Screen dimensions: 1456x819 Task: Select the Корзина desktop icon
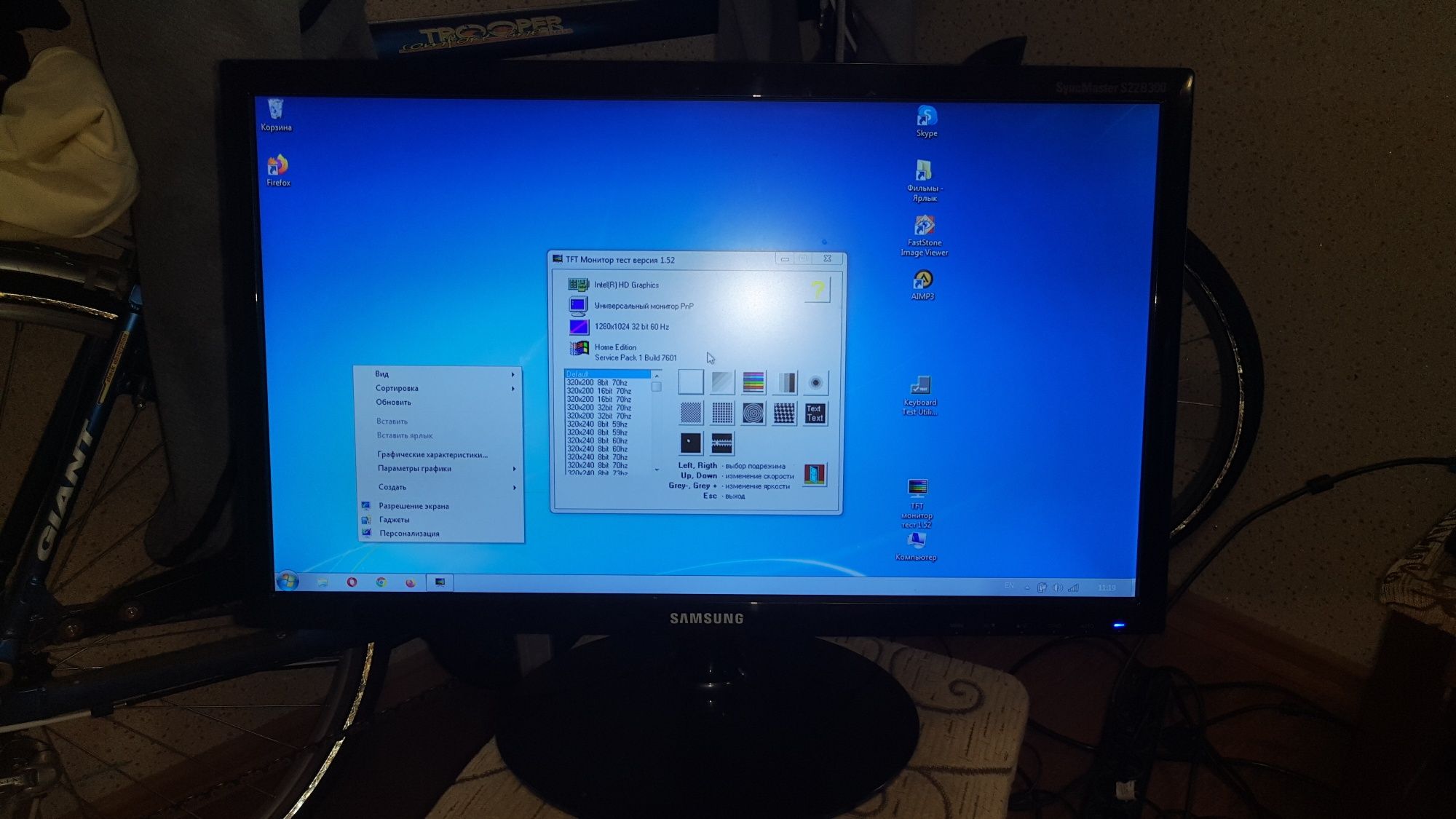(x=276, y=115)
